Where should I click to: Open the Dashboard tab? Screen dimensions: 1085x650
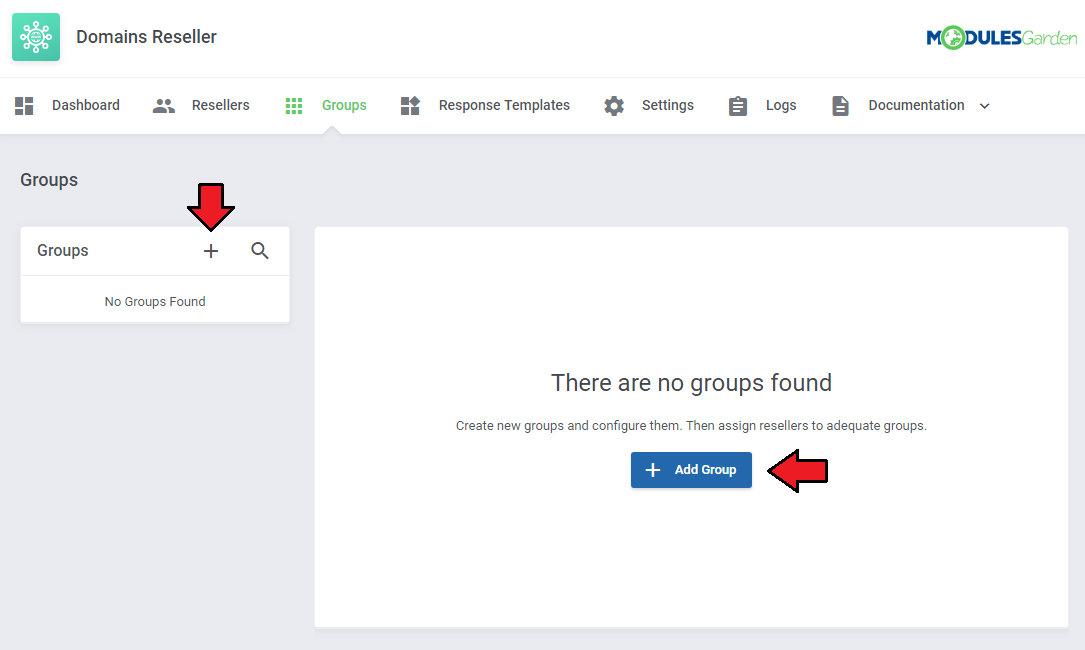tap(86, 105)
